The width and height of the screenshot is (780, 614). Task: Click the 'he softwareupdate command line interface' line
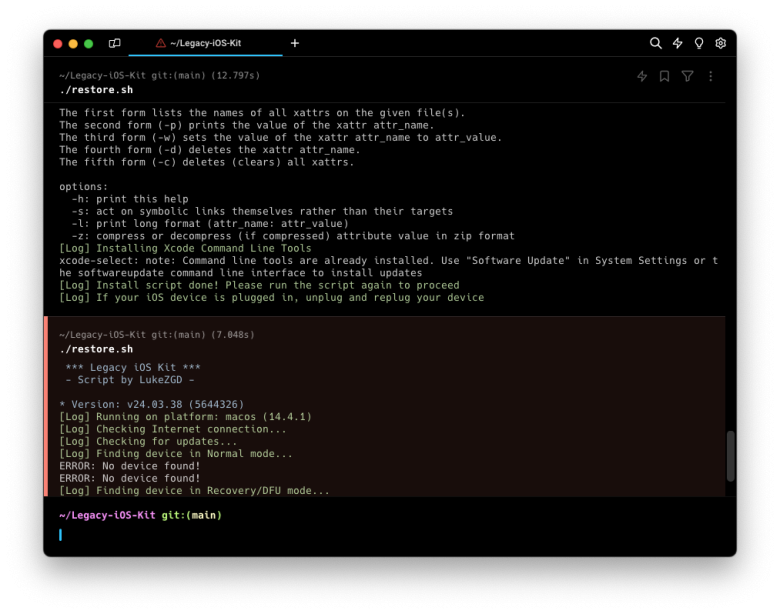241,273
